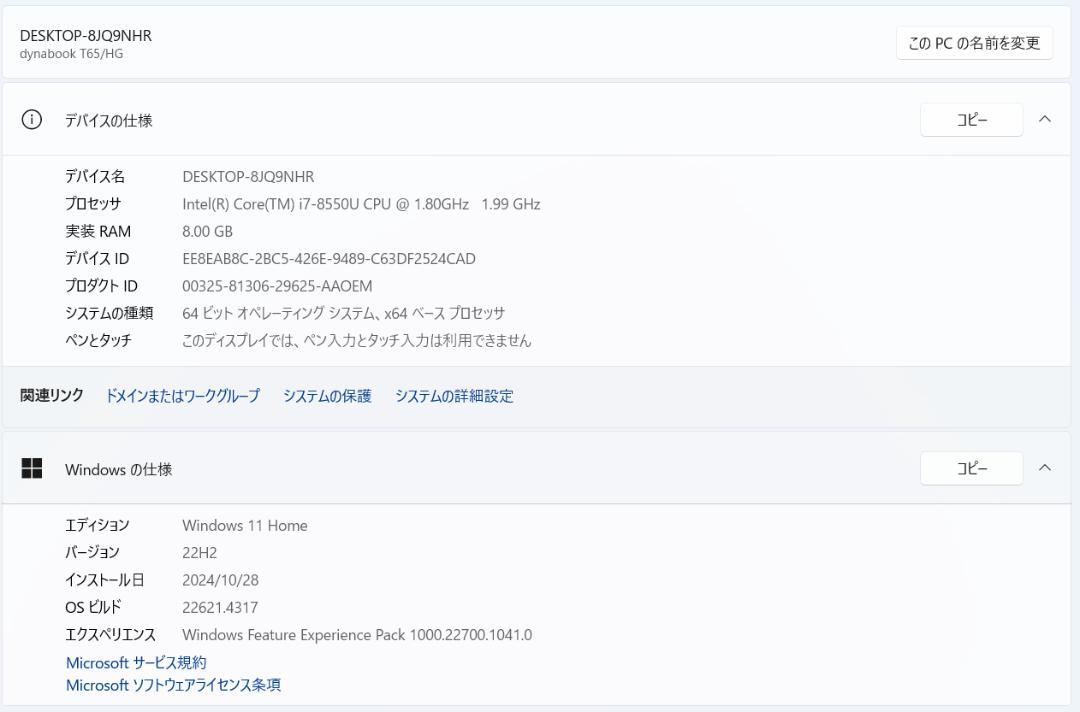Screen dimensions: 1080x712
Task: Click the プロセッサ label
Action: (x=93, y=204)
